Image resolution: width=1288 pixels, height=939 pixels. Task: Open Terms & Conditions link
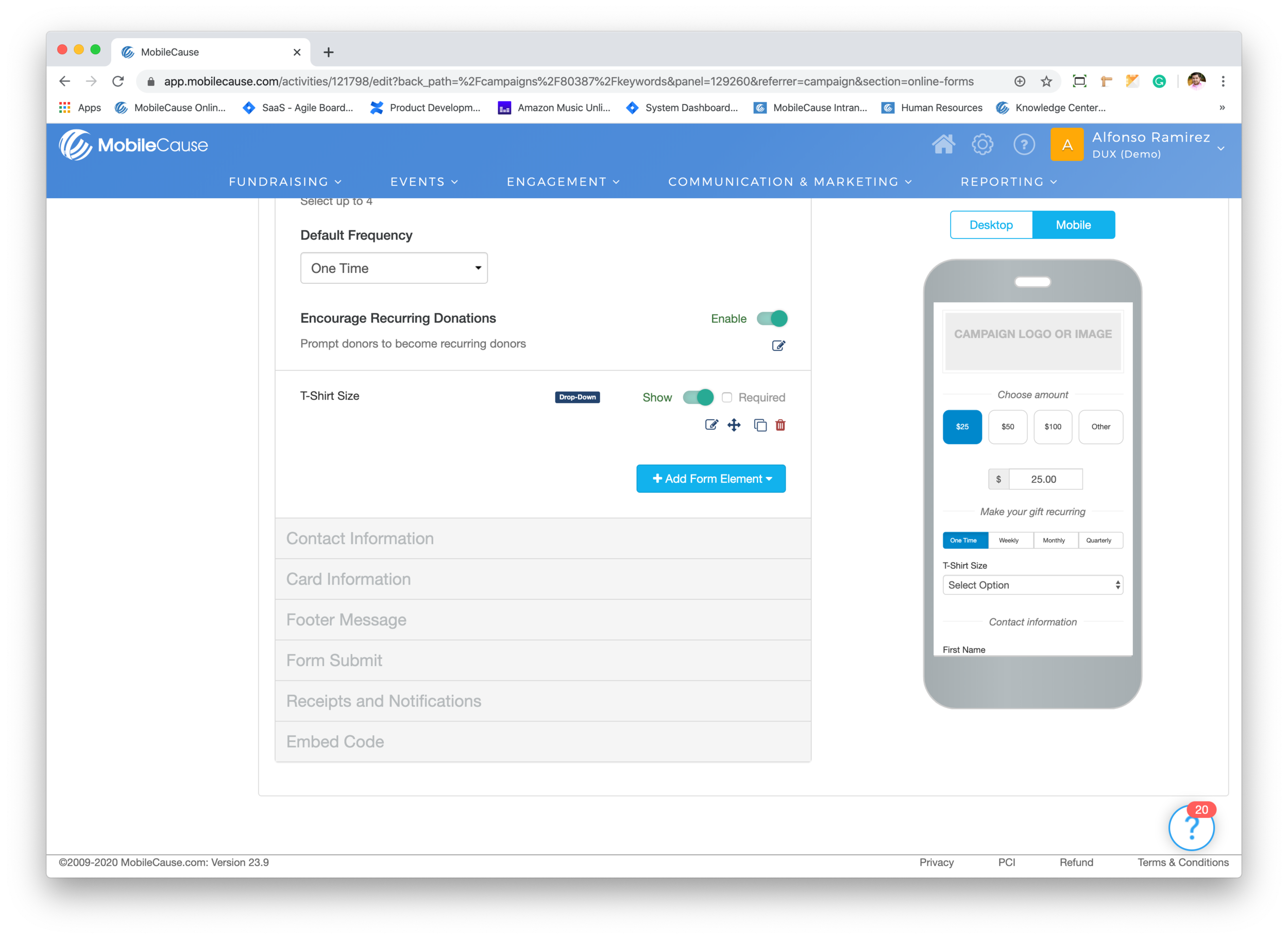pos(1183,862)
